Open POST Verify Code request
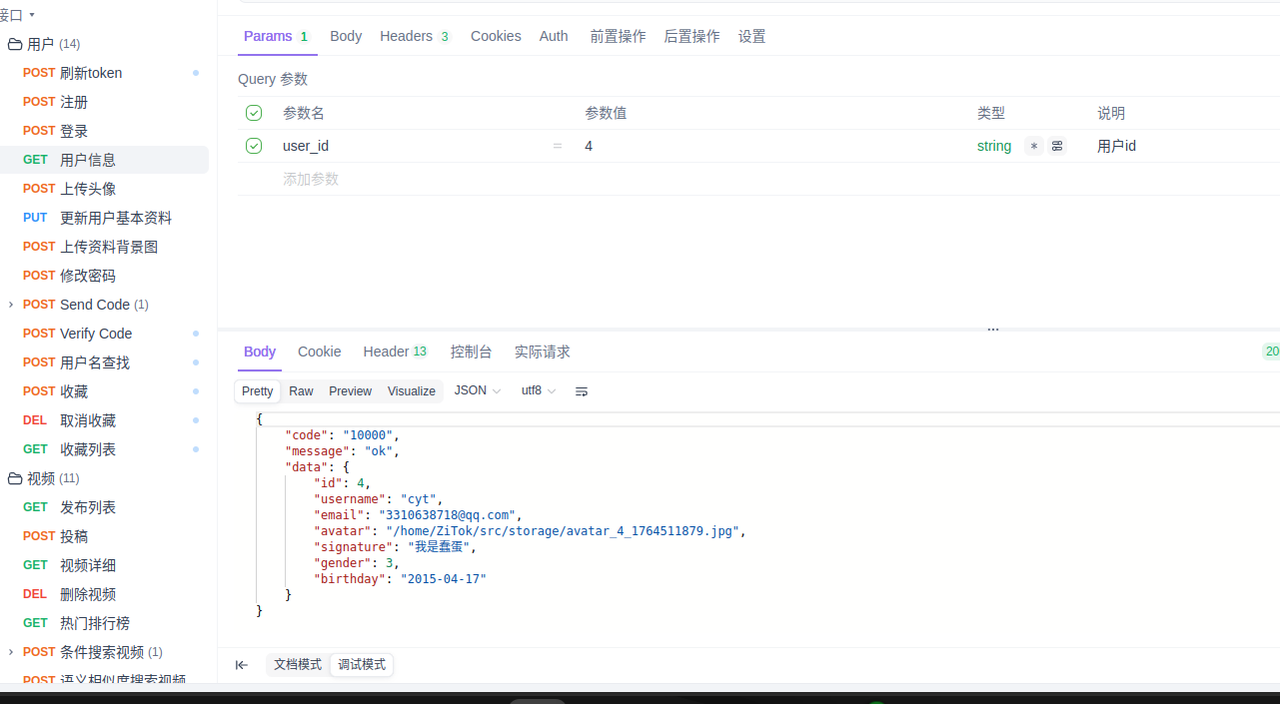The width and height of the screenshot is (1280, 704). point(104,334)
